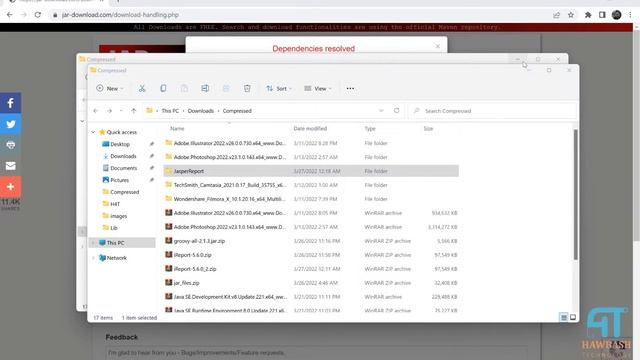Click the Feedback text box on webpage
Image resolution: width=640 pixels, height=360 pixels.
pyautogui.click(x=316, y=353)
